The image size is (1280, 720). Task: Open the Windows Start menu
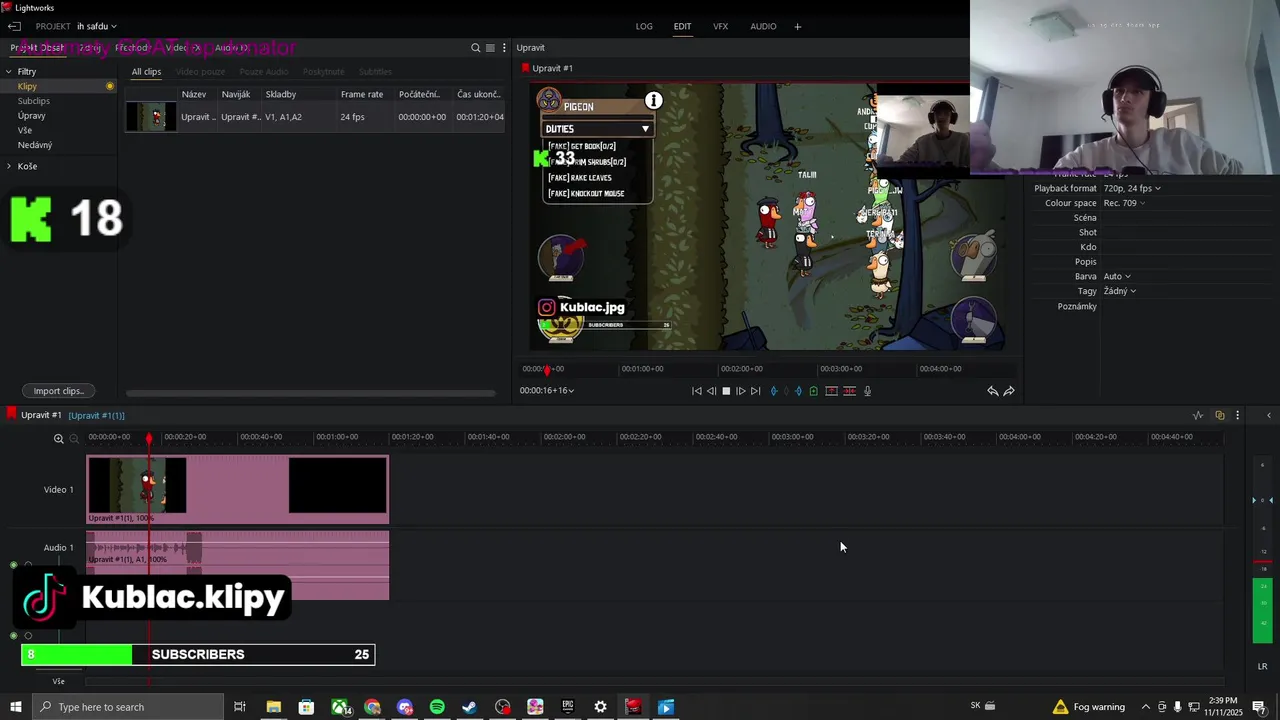tap(15, 707)
